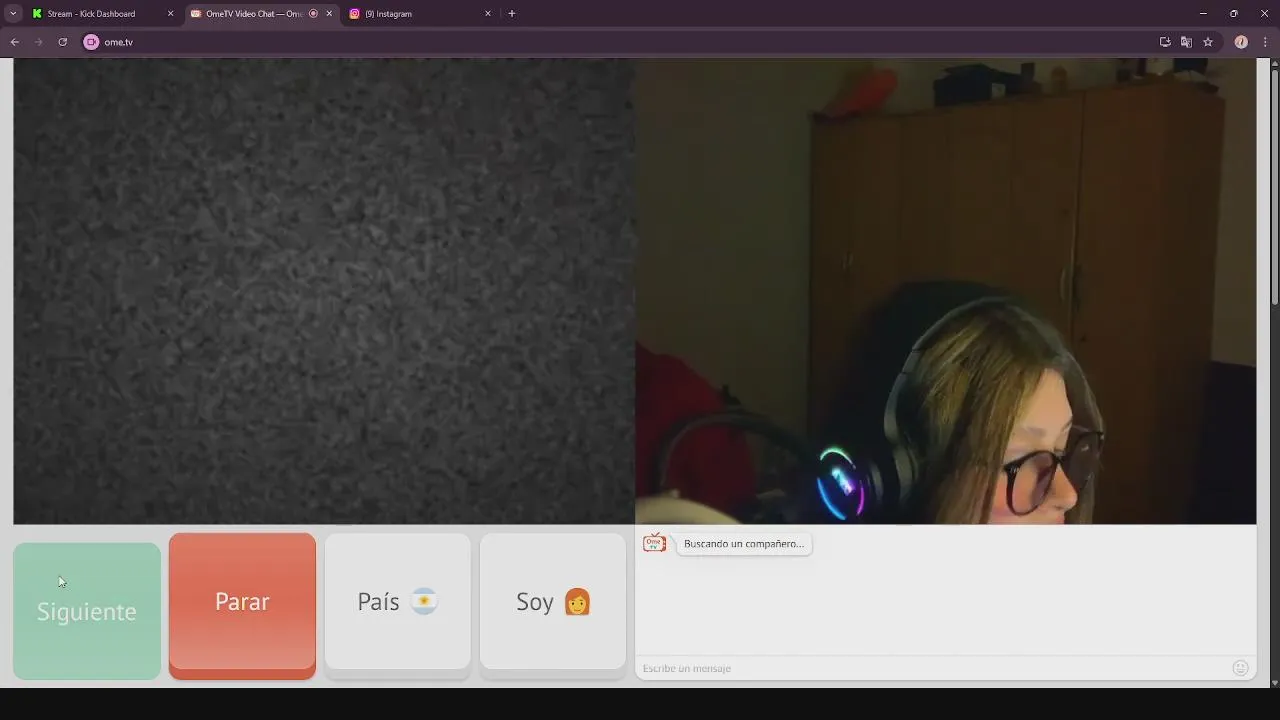The image size is (1280, 720).
Task: Click the remote partner video area
Action: tap(324, 291)
